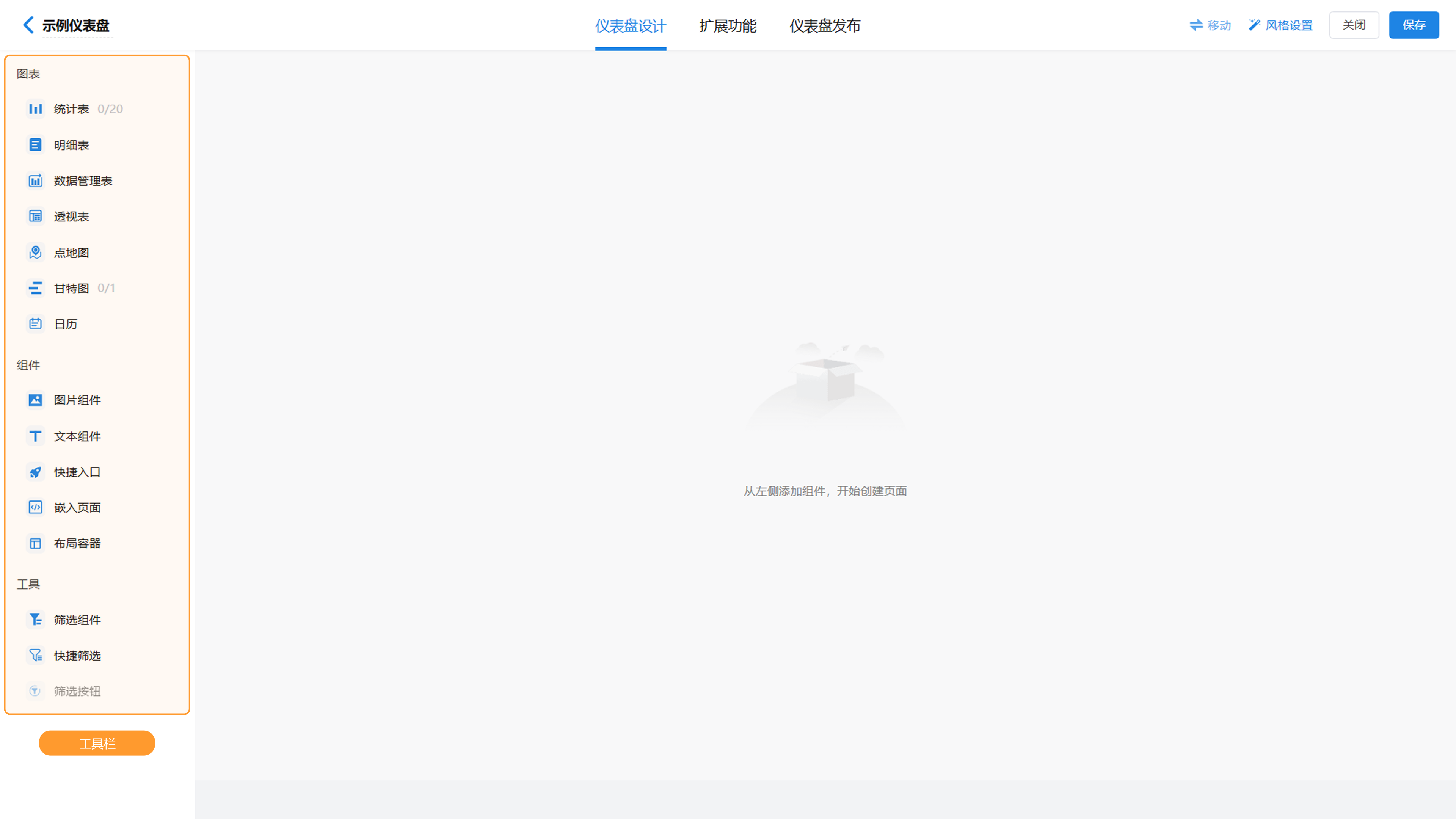Click the 筛选按钮 round icon
The image size is (1456, 819).
pyautogui.click(x=35, y=691)
